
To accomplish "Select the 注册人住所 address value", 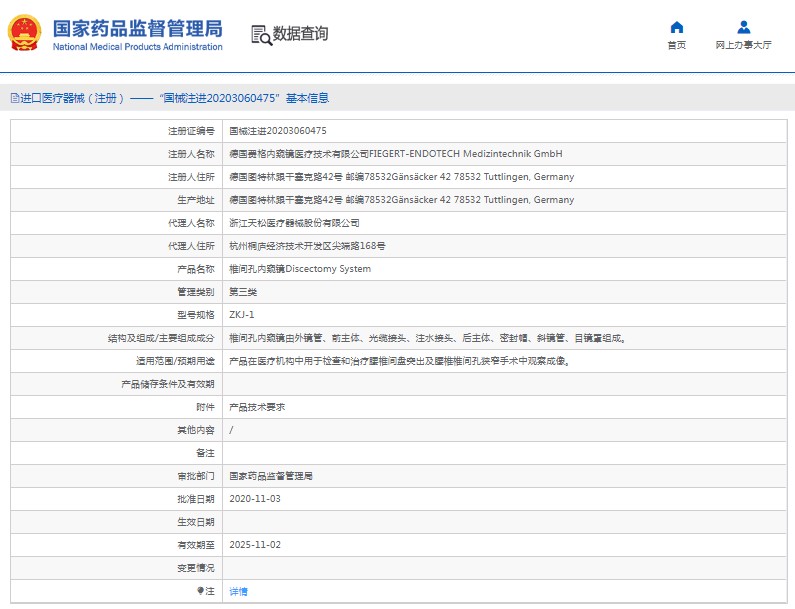I will tap(402, 177).
